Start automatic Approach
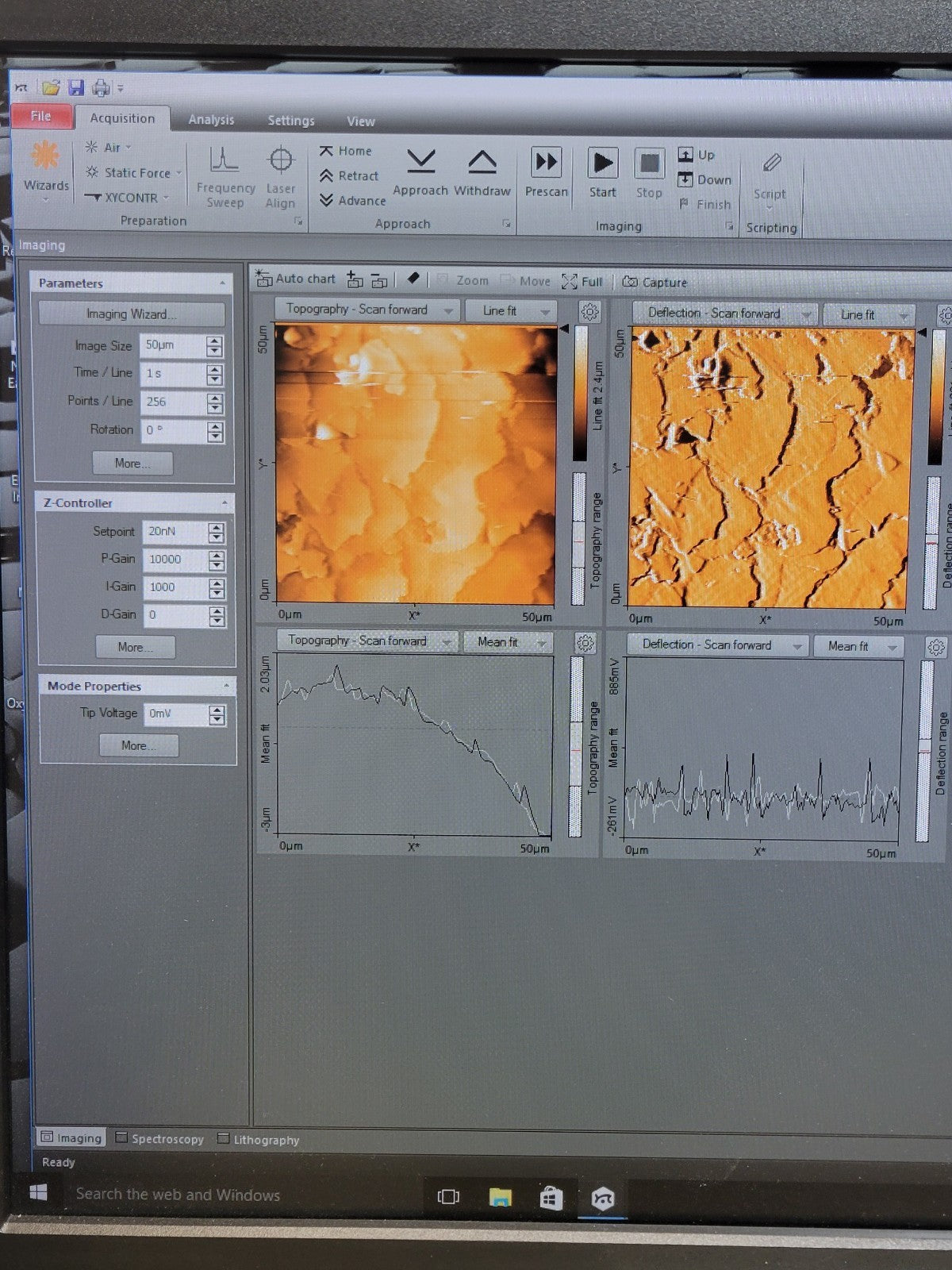952x1270 pixels. point(420,162)
